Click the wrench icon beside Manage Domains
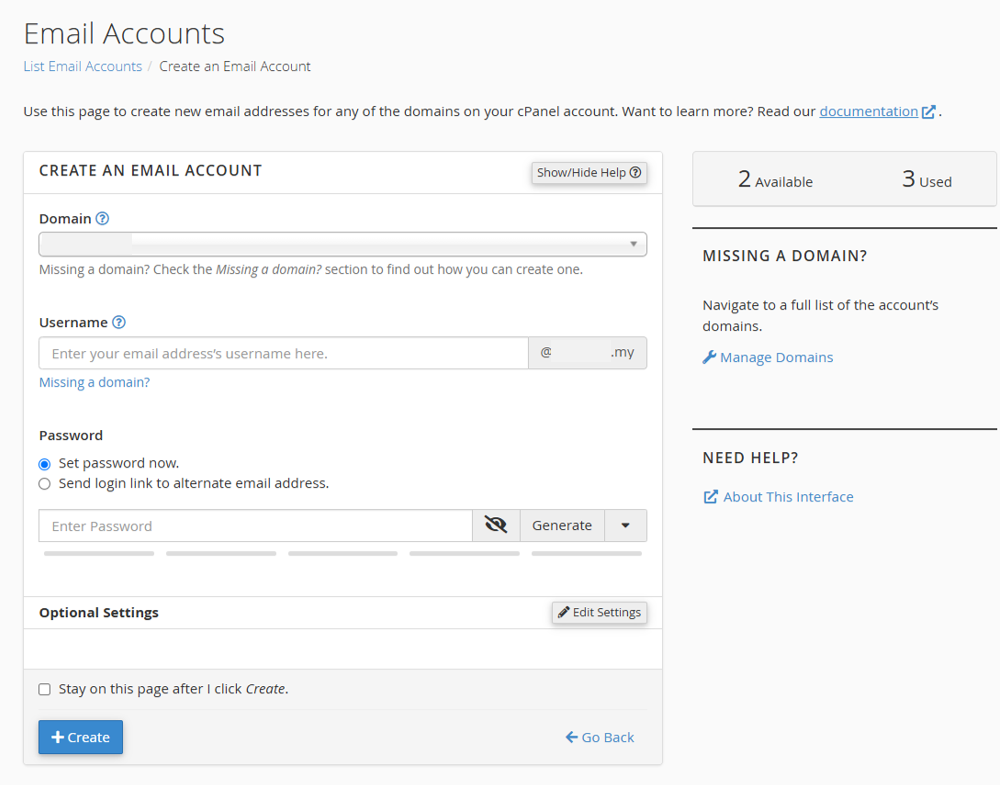Viewport: 1000px width, 786px height. [x=709, y=357]
